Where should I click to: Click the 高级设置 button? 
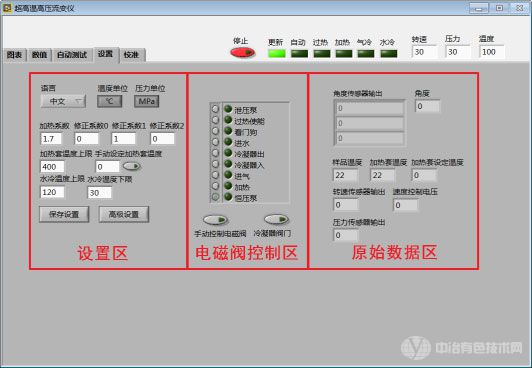click(x=124, y=214)
